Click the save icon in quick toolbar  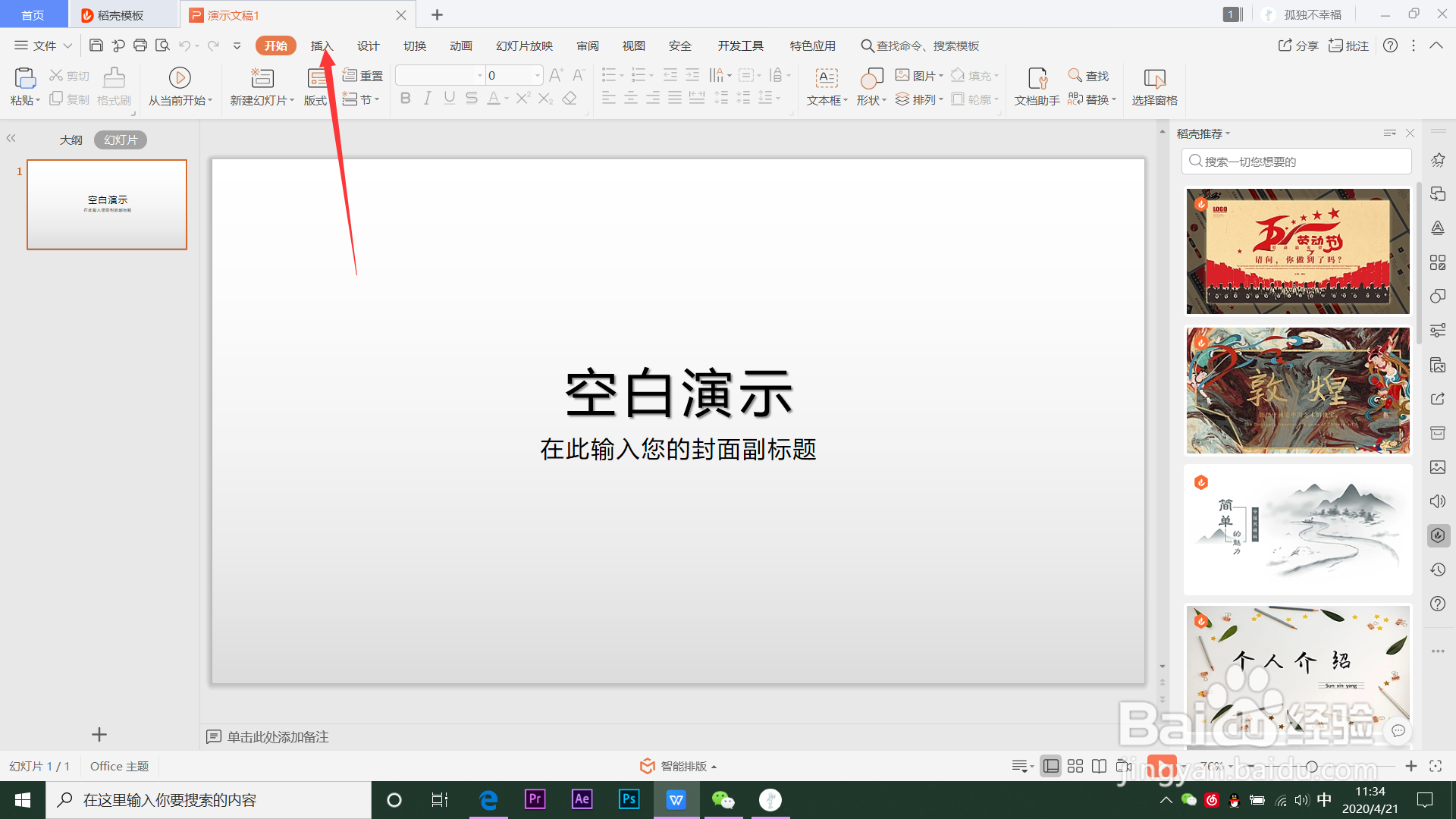(96, 45)
